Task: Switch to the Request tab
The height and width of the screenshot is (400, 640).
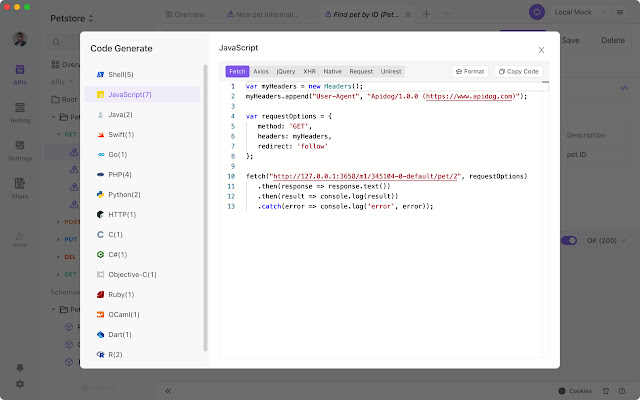Action: point(361,71)
